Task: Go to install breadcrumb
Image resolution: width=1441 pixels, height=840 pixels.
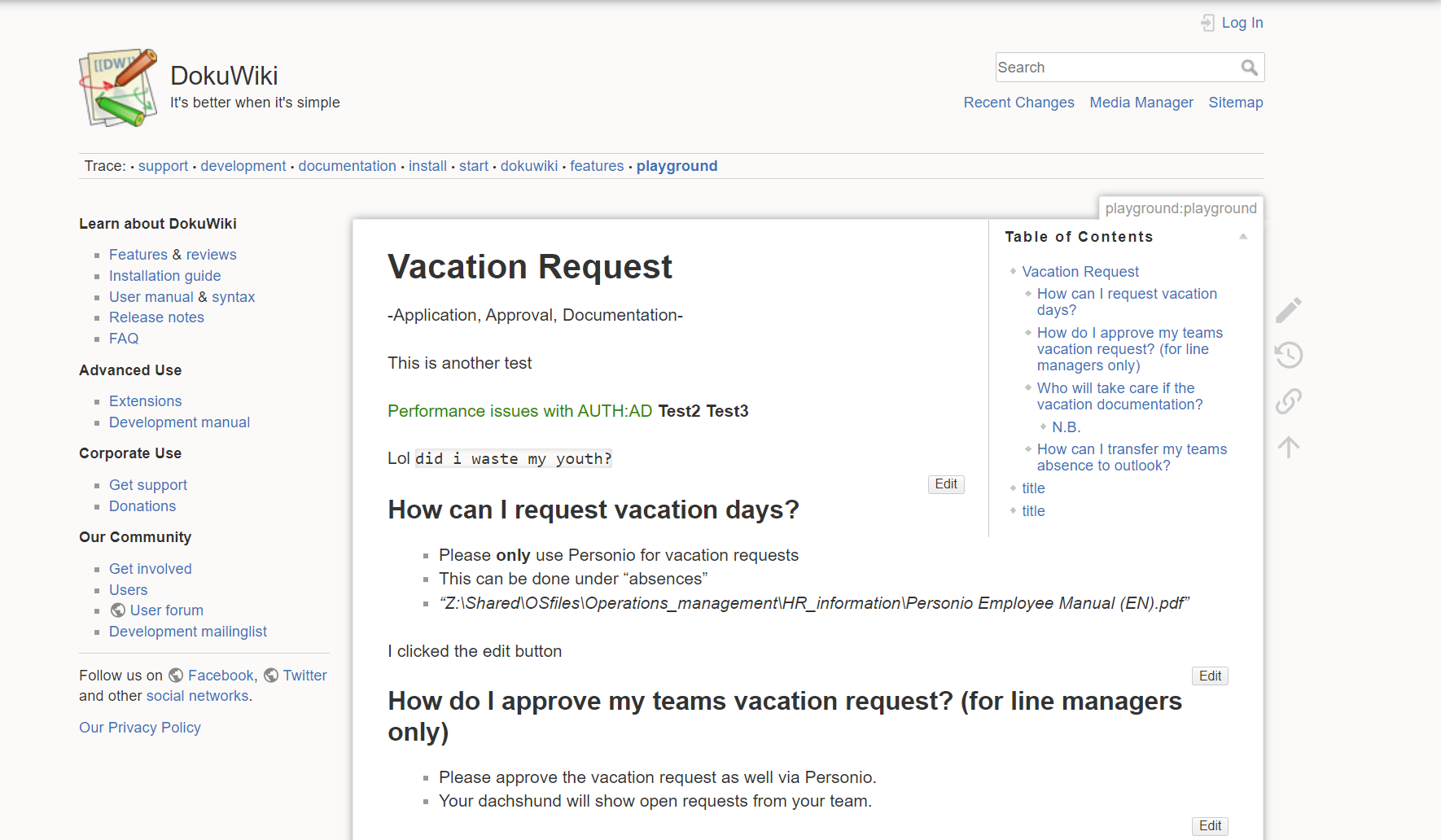Action: 427,166
